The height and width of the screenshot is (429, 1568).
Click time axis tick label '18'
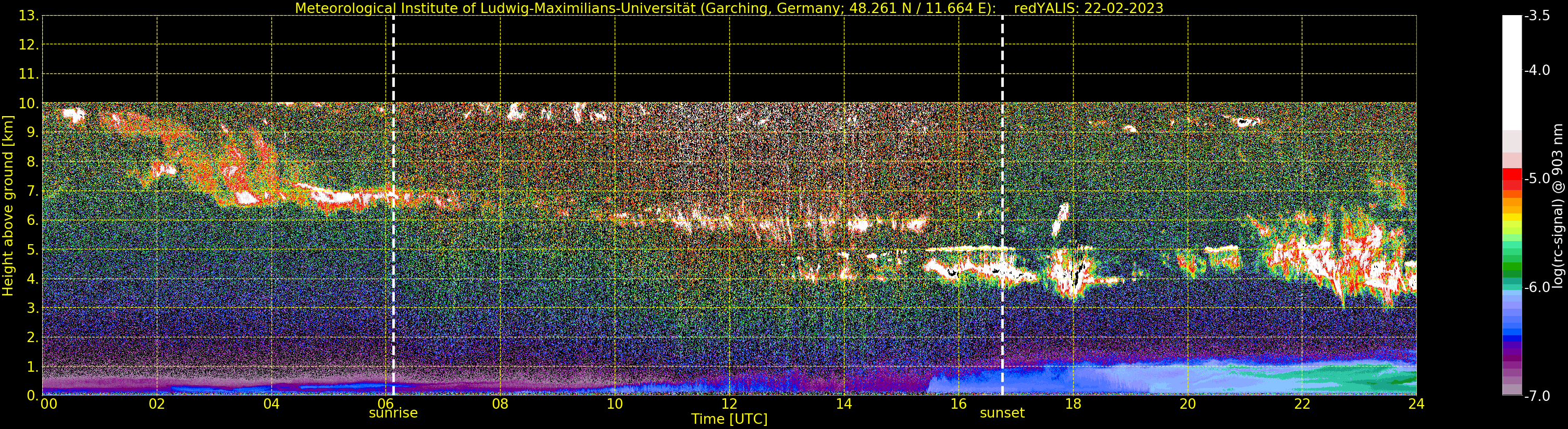pos(1073,404)
